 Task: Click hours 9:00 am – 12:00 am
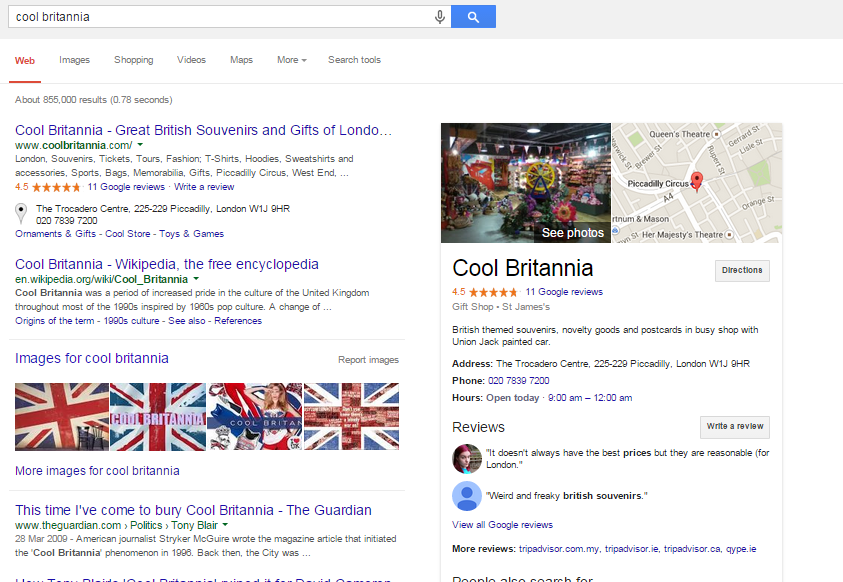(590, 398)
